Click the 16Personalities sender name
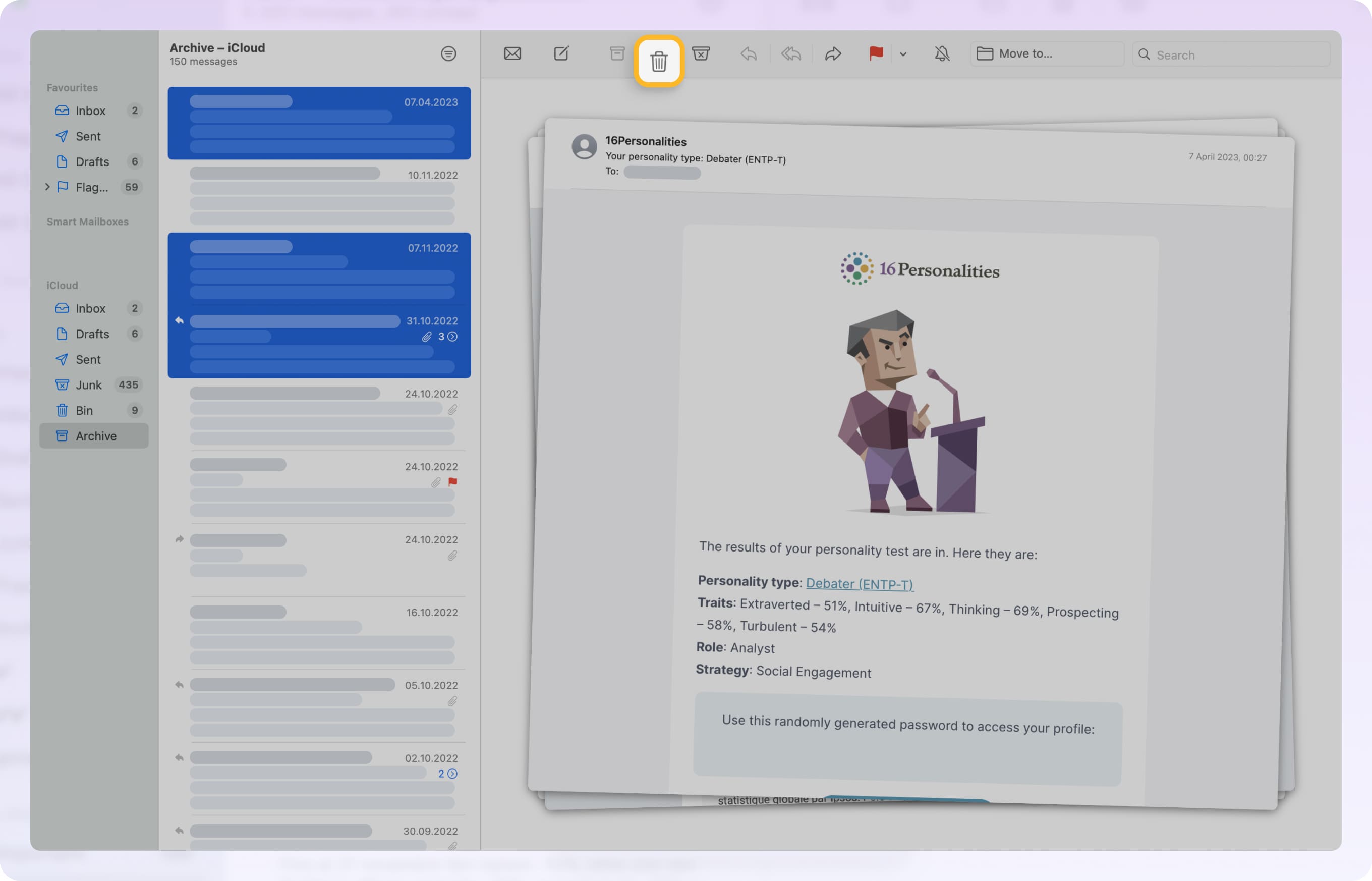 click(x=646, y=141)
